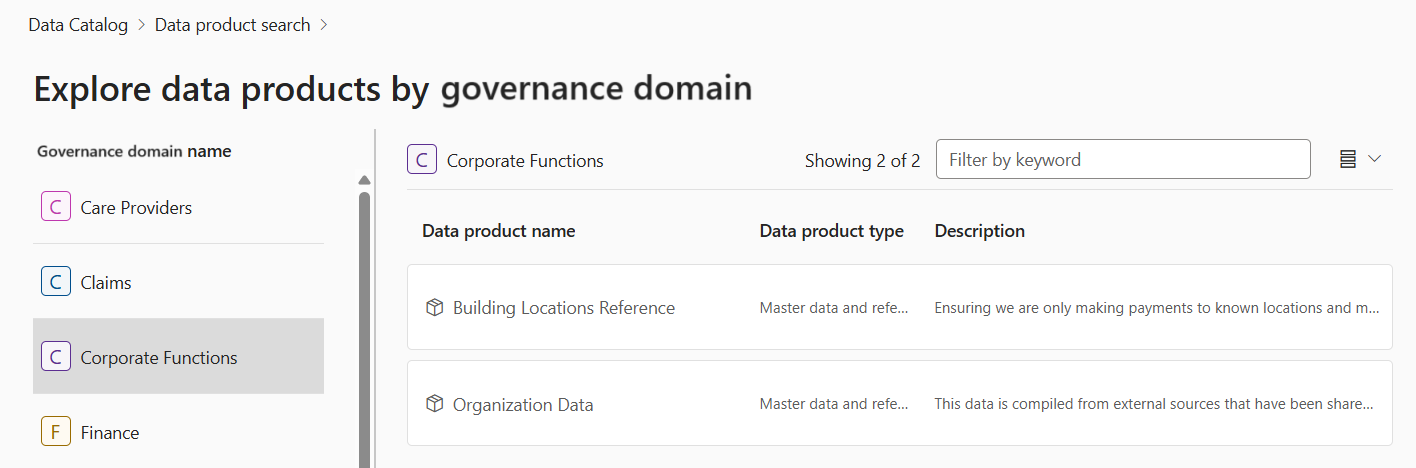
Task: Sort by Data product name column header
Action: pyautogui.click(x=498, y=231)
